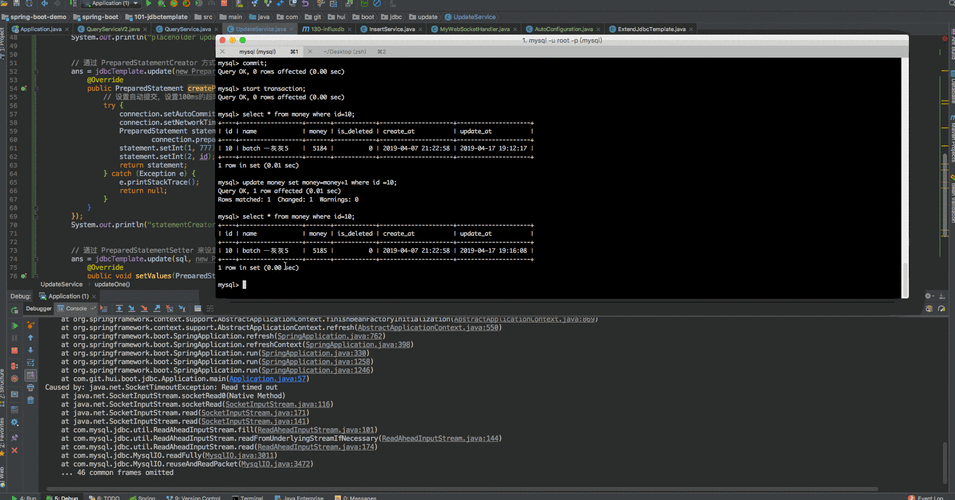
Task: Select the ~/Desktop (zsh) terminal tab
Action: coord(345,52)
